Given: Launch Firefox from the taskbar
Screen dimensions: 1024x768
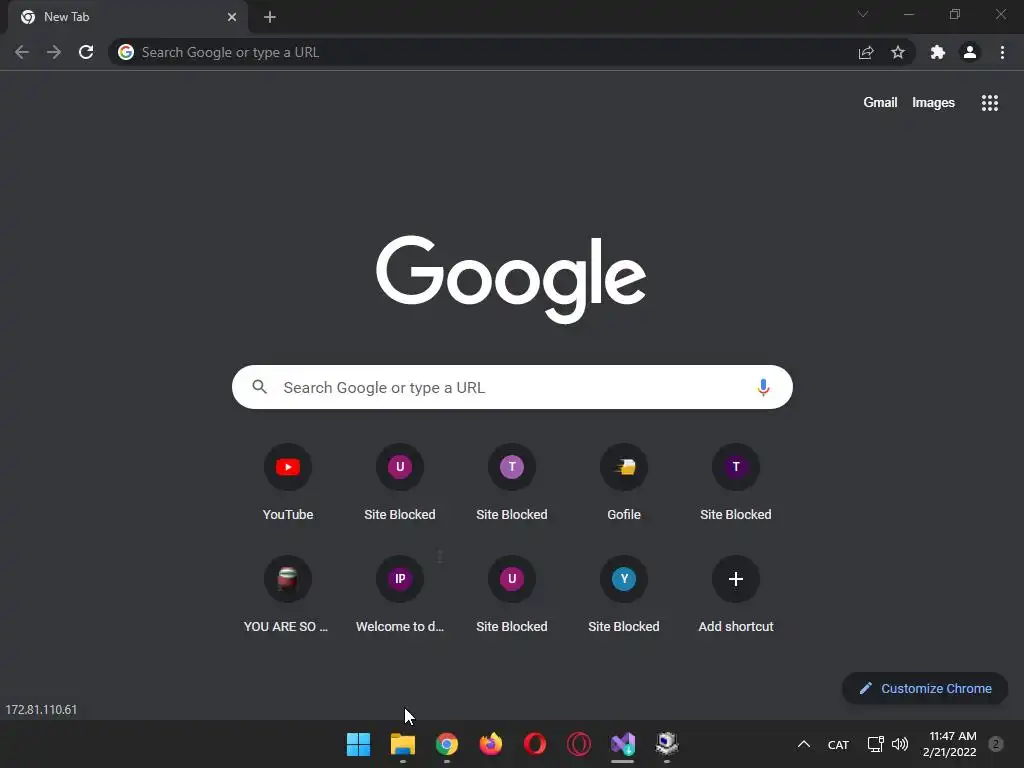Looking at the screenshot, I should click(490, 744).
